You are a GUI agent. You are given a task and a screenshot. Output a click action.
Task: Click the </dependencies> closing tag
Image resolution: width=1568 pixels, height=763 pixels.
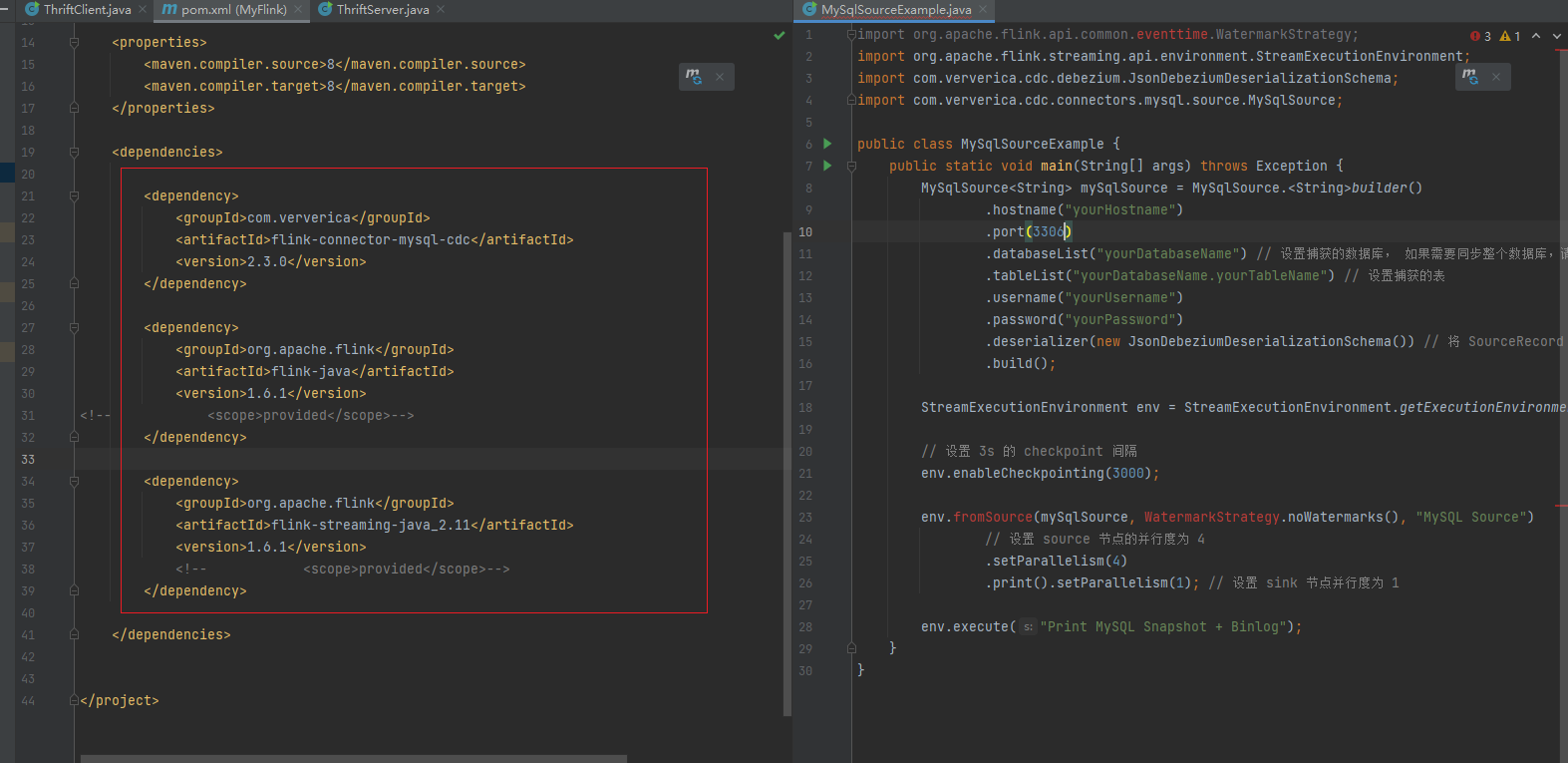click(x=171, y=635)
